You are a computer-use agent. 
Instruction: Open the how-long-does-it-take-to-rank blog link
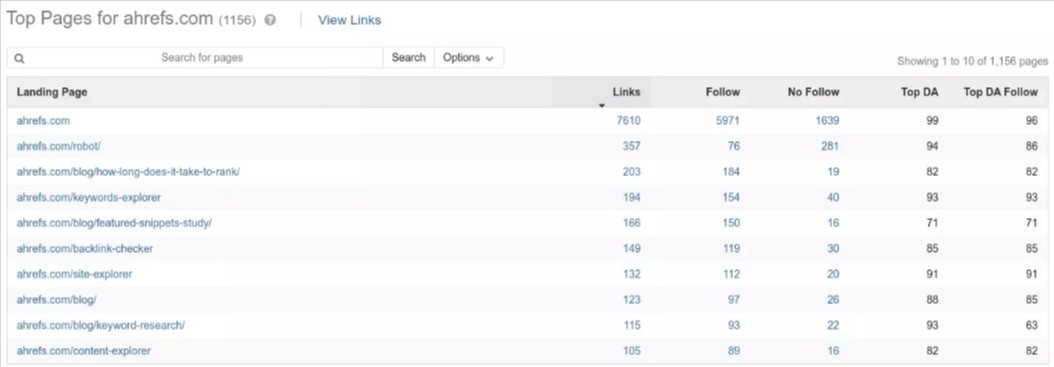pyautogui.click(x=128, y=172)
